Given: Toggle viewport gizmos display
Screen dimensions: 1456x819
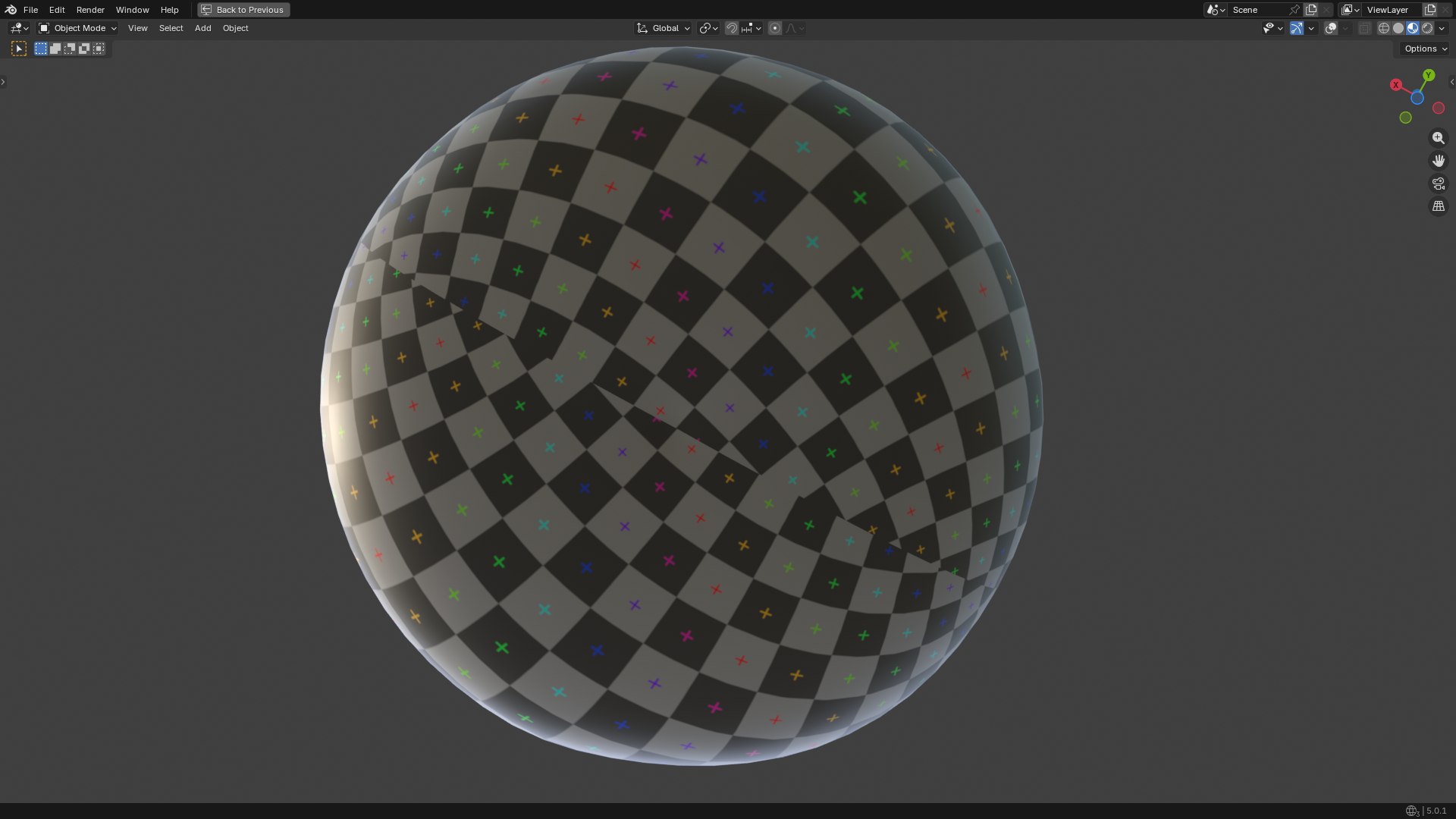Looking at the screenshot, I should click(x=1297, y=28).
